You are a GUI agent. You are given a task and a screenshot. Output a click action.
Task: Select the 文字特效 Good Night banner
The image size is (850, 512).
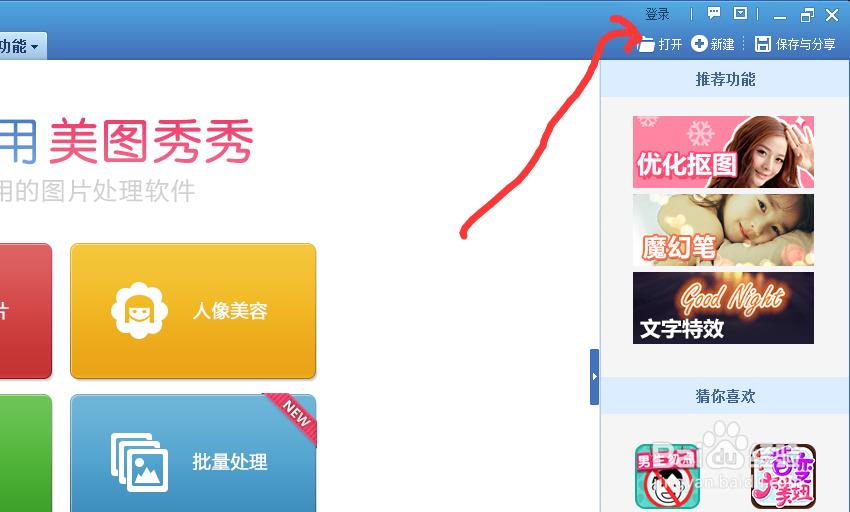coord(723,308)
